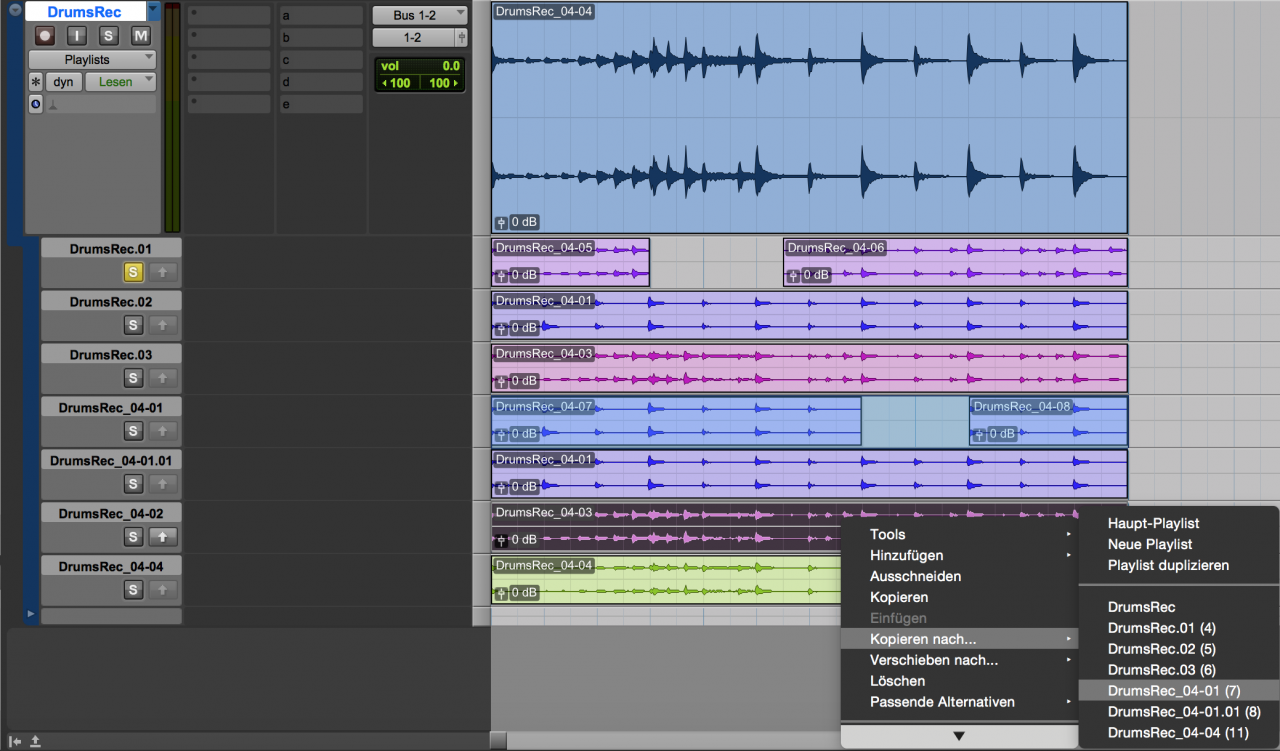Image resolution: width=1280 pixels, height=751 pixels.
Task: Solo the DrumsRec main track
Action: (109, 36)
